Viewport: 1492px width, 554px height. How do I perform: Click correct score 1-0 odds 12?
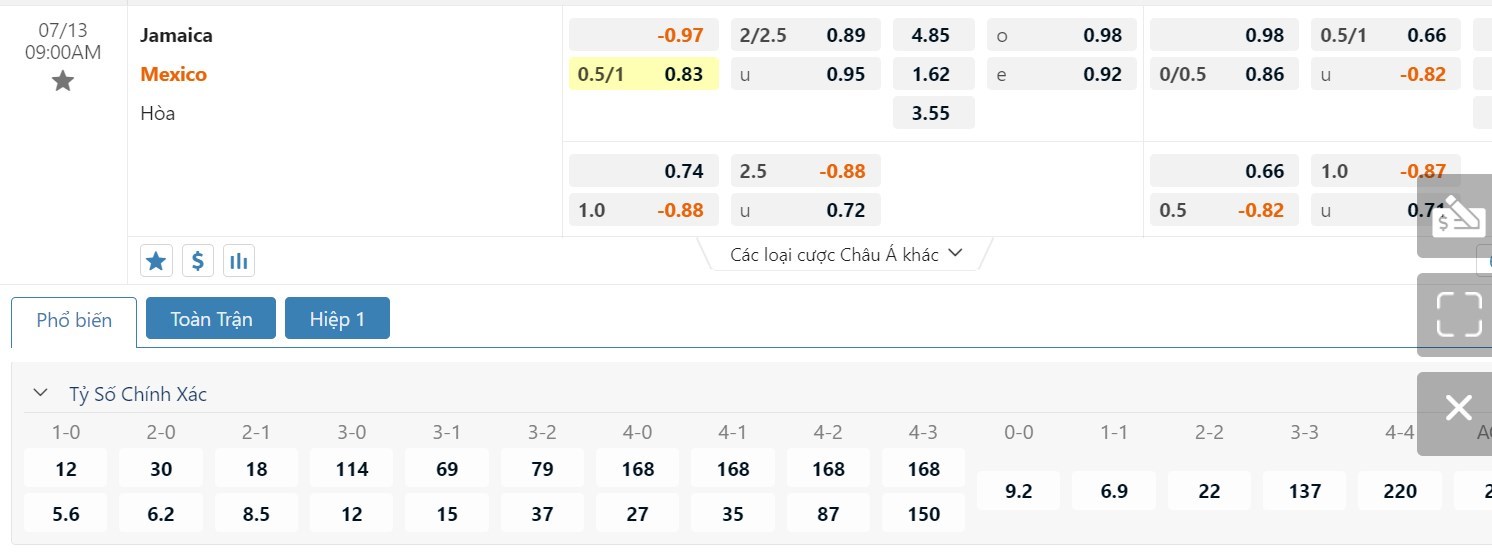click(66, 469)
